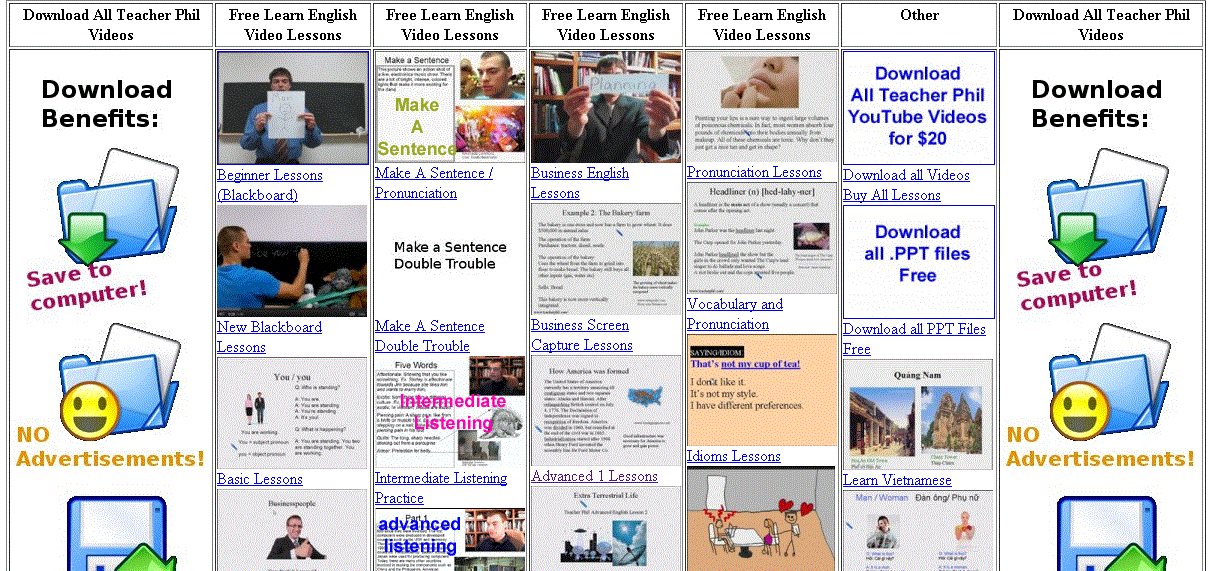
Task: Click Make a Sentence Double Trouble image
Action: (x=450, y=259)
